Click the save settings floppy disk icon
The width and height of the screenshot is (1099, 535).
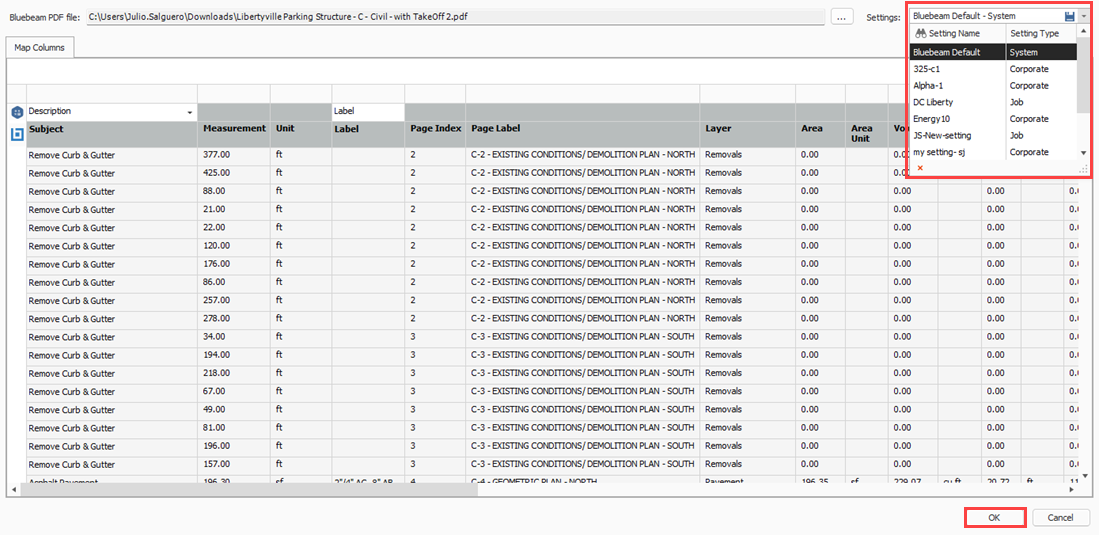[x=1070, y=17]
